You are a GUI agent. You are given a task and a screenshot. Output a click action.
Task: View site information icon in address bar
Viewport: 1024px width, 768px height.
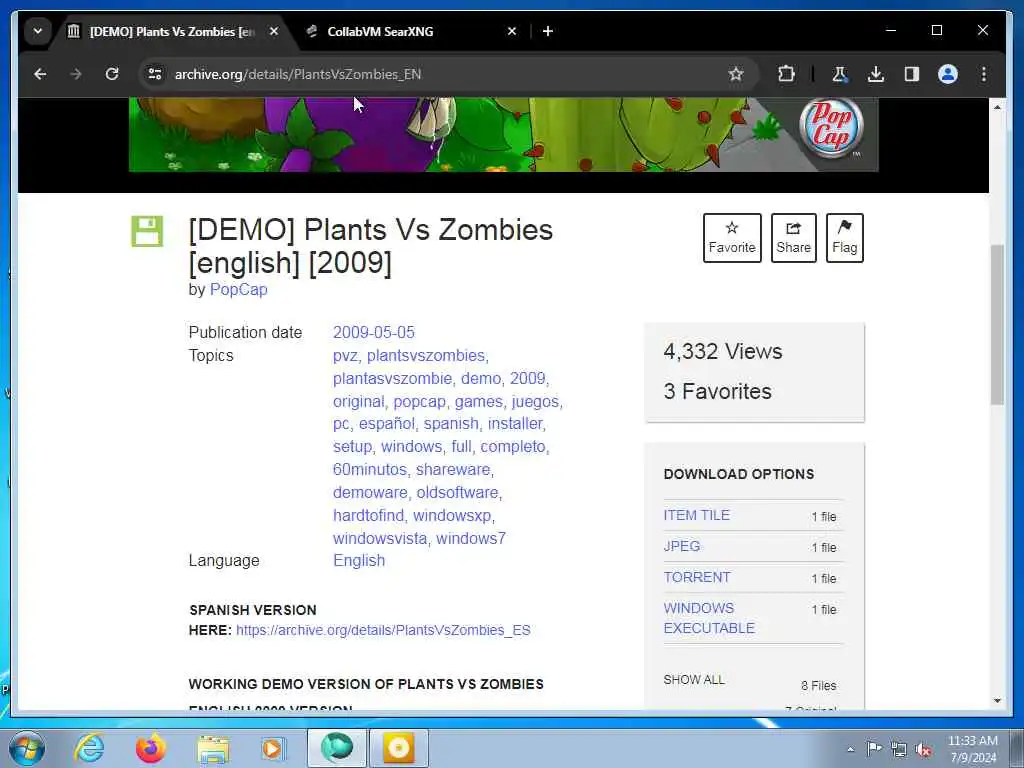(x=155, y=74)
